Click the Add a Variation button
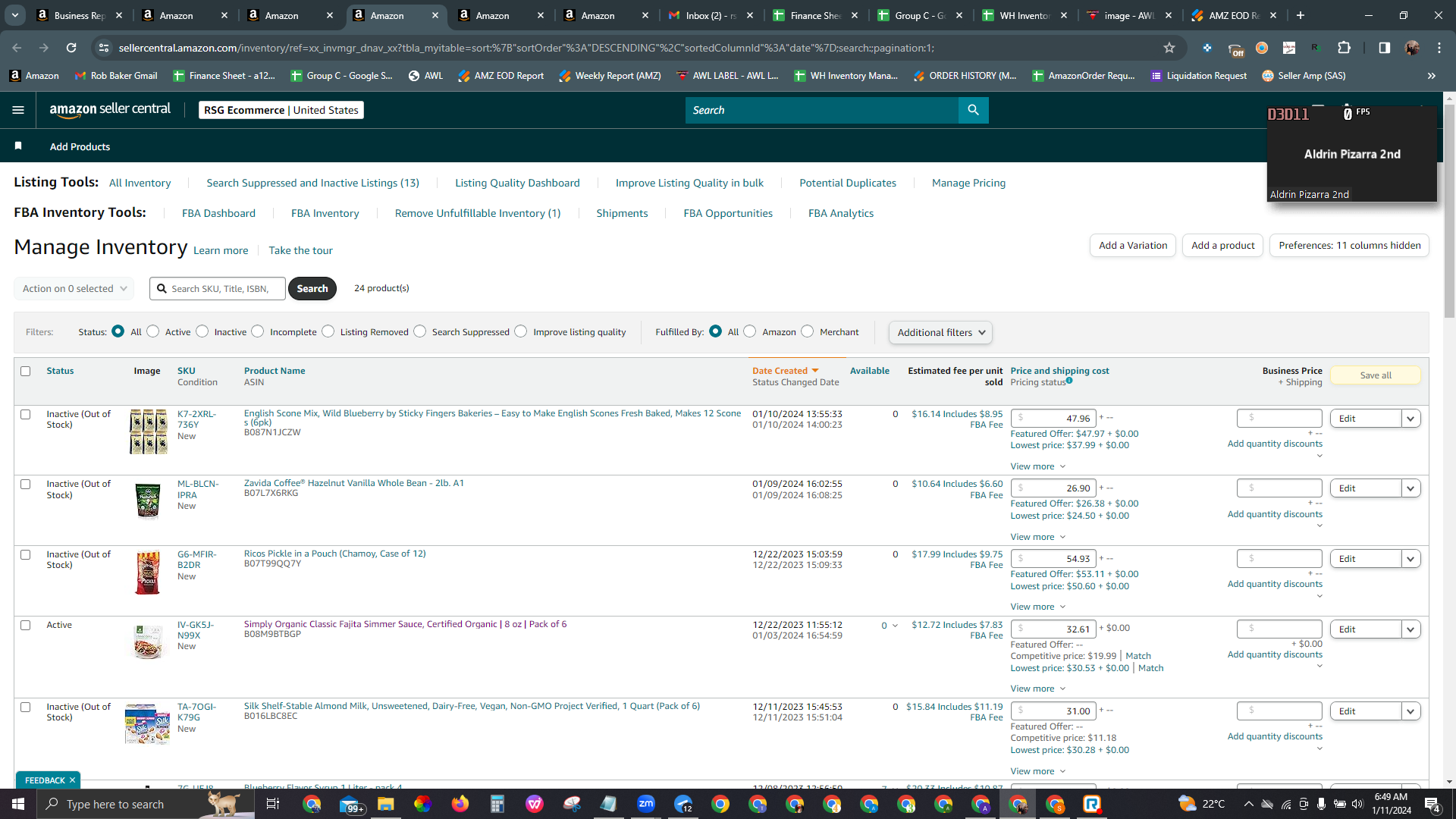The height and width of the screenshot is (819, 1456). 1133,245
